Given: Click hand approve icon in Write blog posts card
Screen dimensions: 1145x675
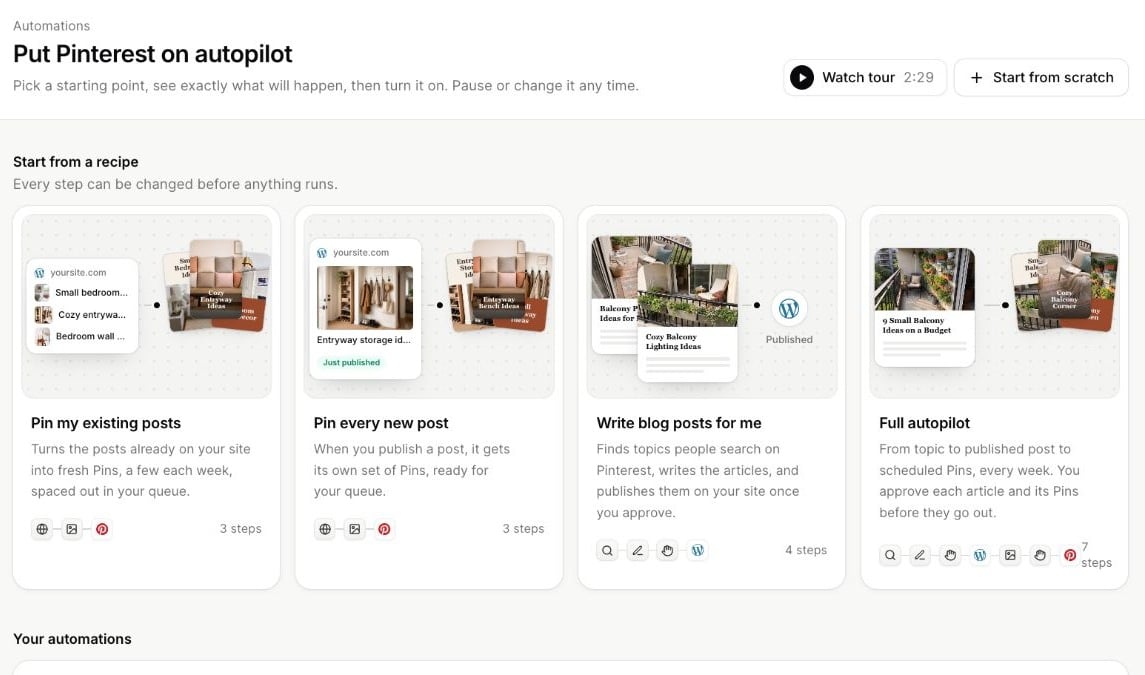Looking at the screenshot, I should pyautogui.click(x=667, y=550).
